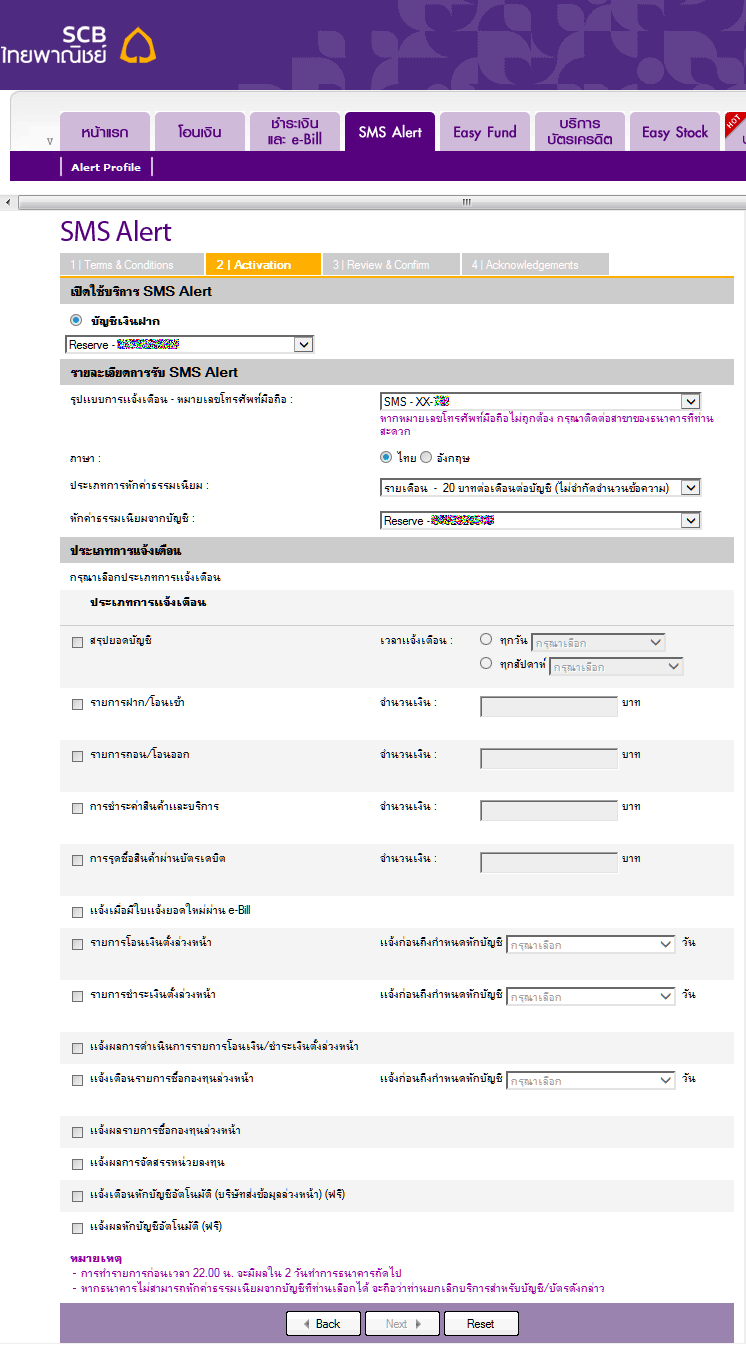This screenshot has height=1350, width=746.
Task: Click the Back button
Action: pyautogui.click(x=323, y=1323)
